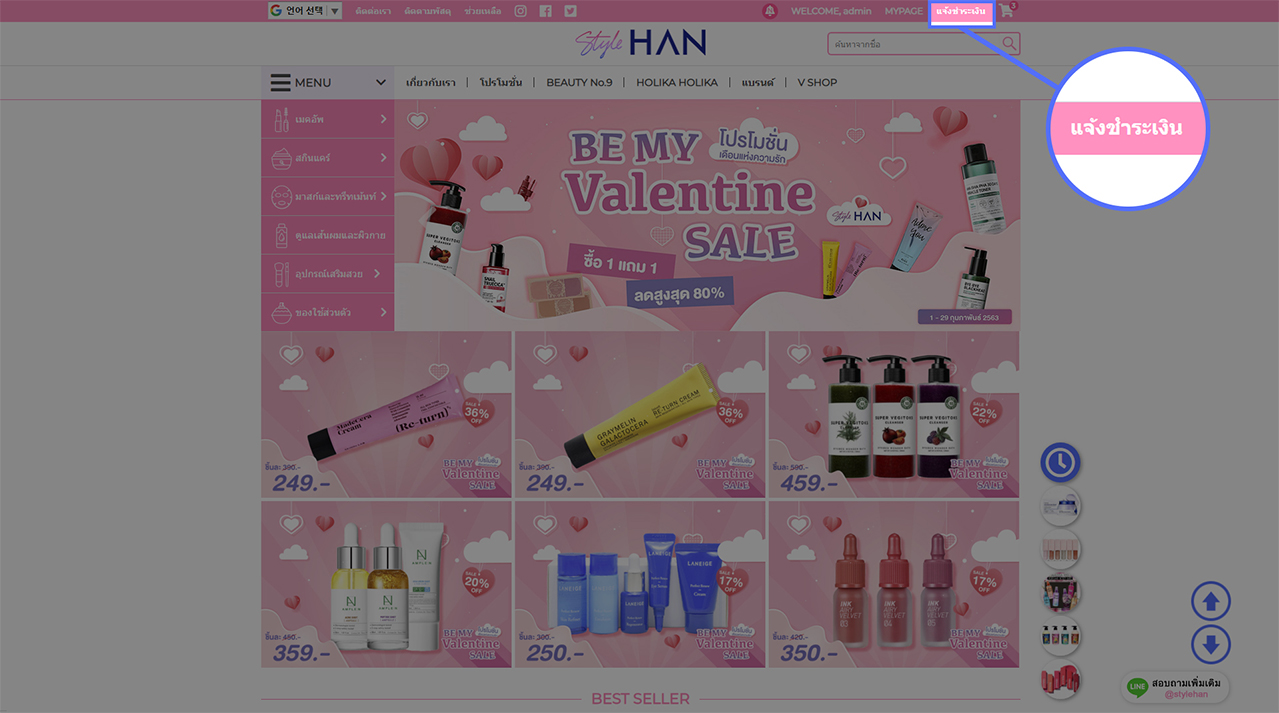Click the ติดตามพัสดุ link
The width and height of the screenshot is (1279, 713).
pos(427,11)
